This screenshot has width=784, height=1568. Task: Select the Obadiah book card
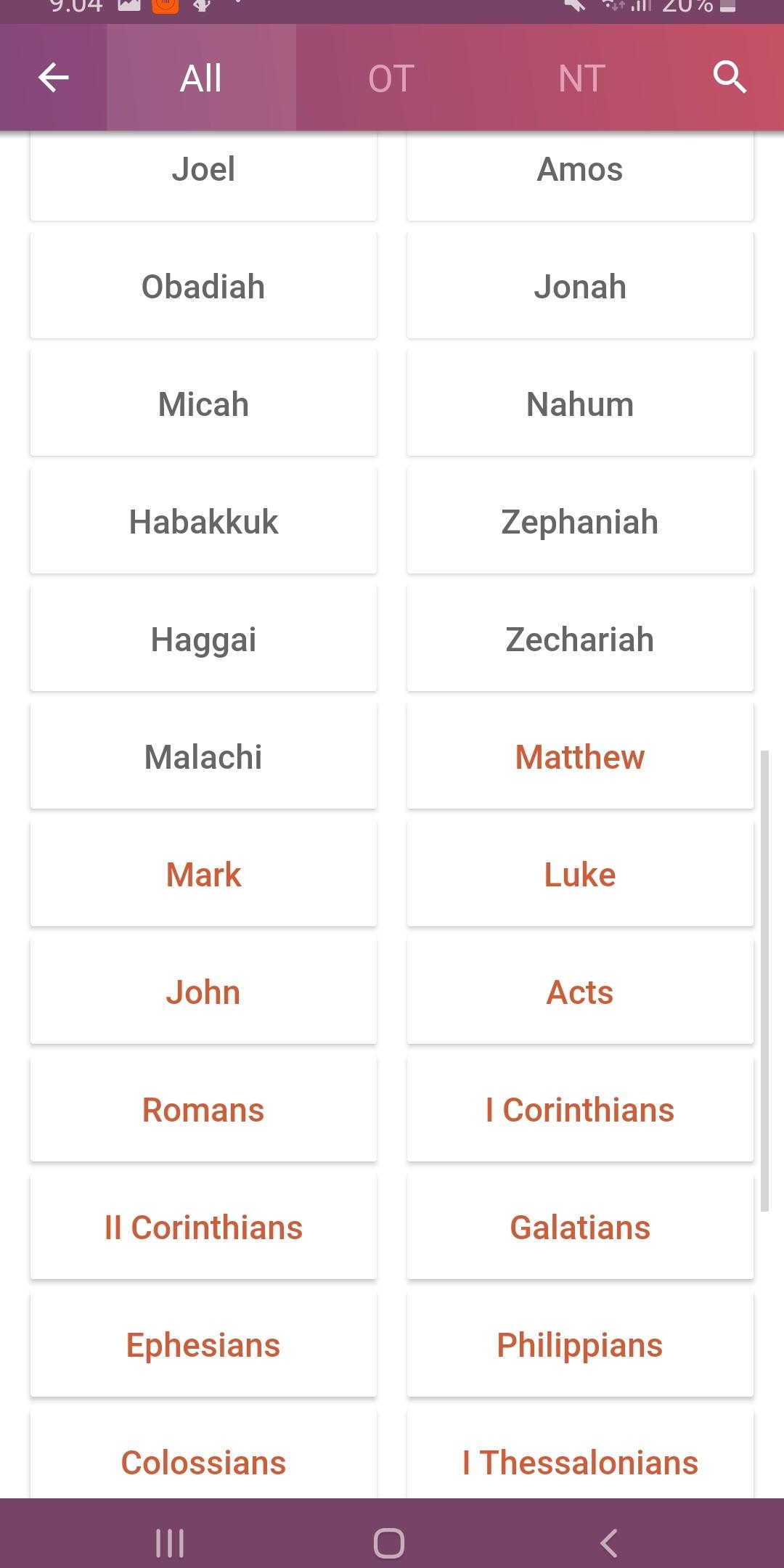click(x=203, y=286)
